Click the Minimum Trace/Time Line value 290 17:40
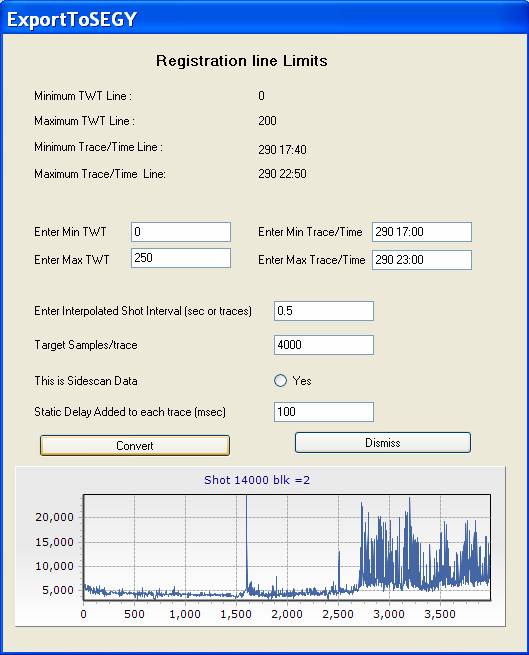Screen dimensions: 529x655 point(282,150)
